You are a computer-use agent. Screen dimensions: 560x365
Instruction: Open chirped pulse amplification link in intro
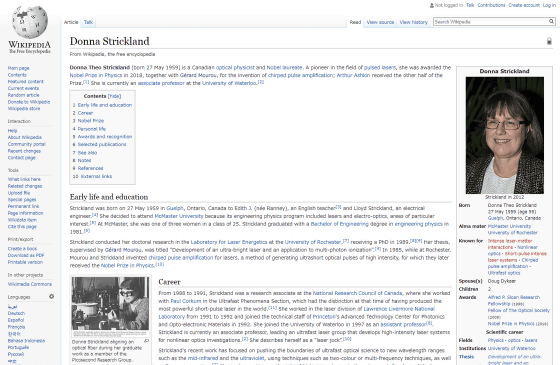pos(301,75)
